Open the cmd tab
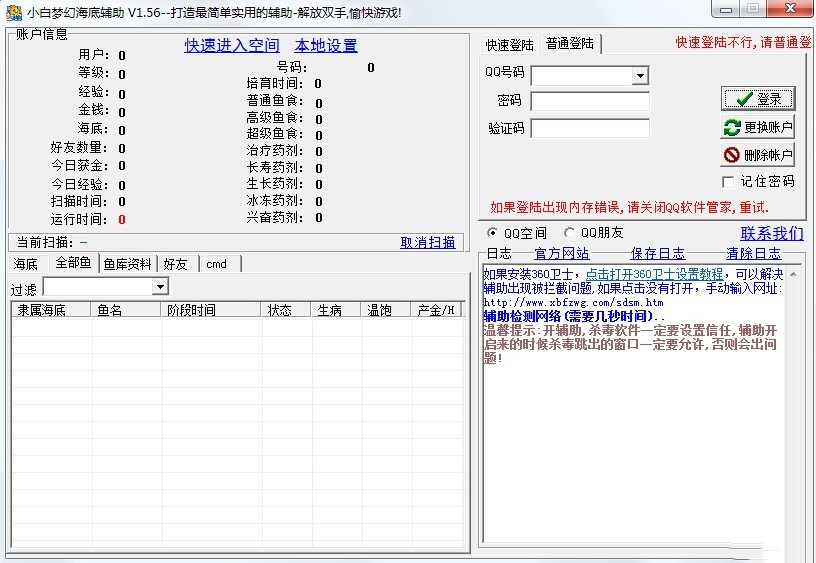 pos(216,264)
